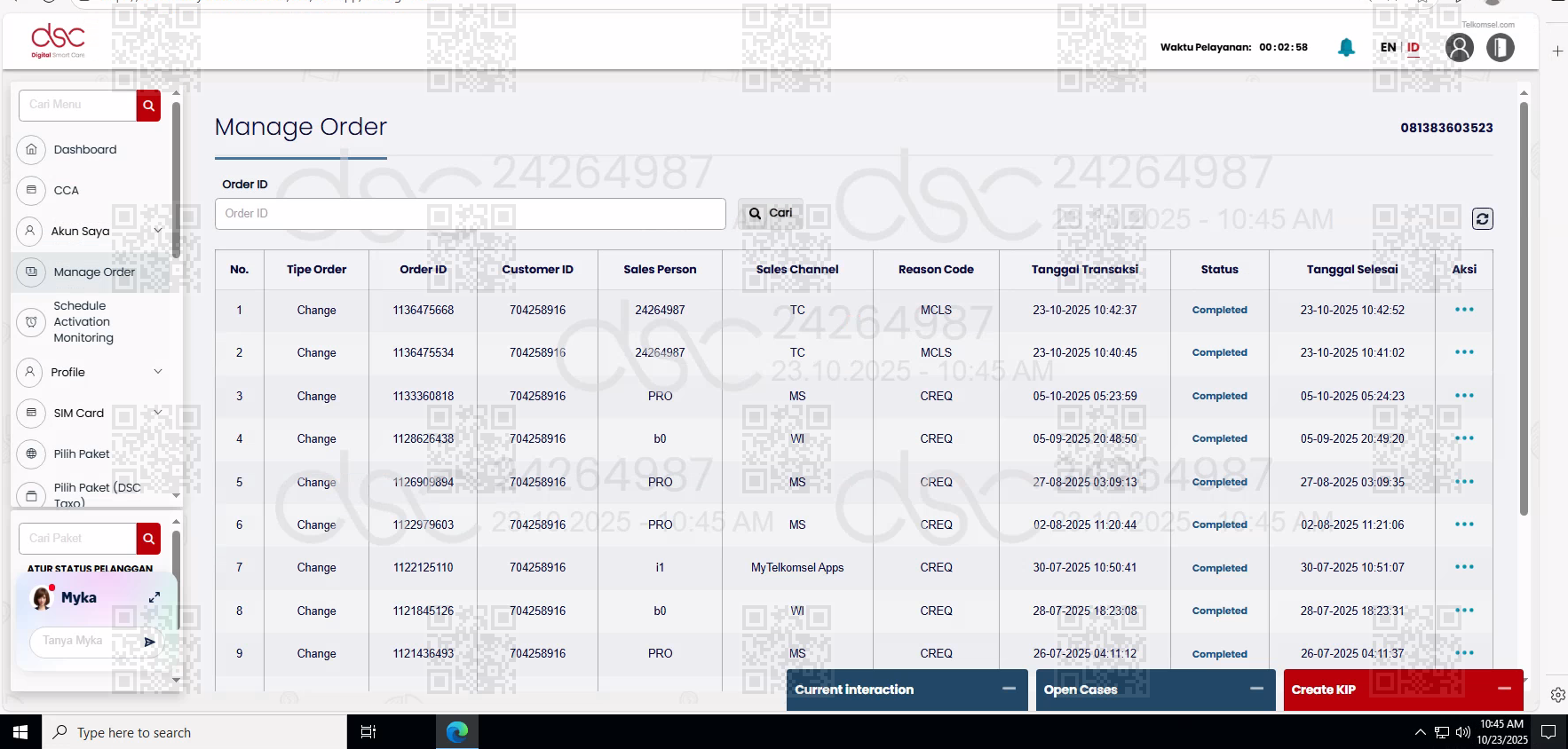Click the sidebar menu scrollbar
The image size is (1568, 749).
pos(176,180)
